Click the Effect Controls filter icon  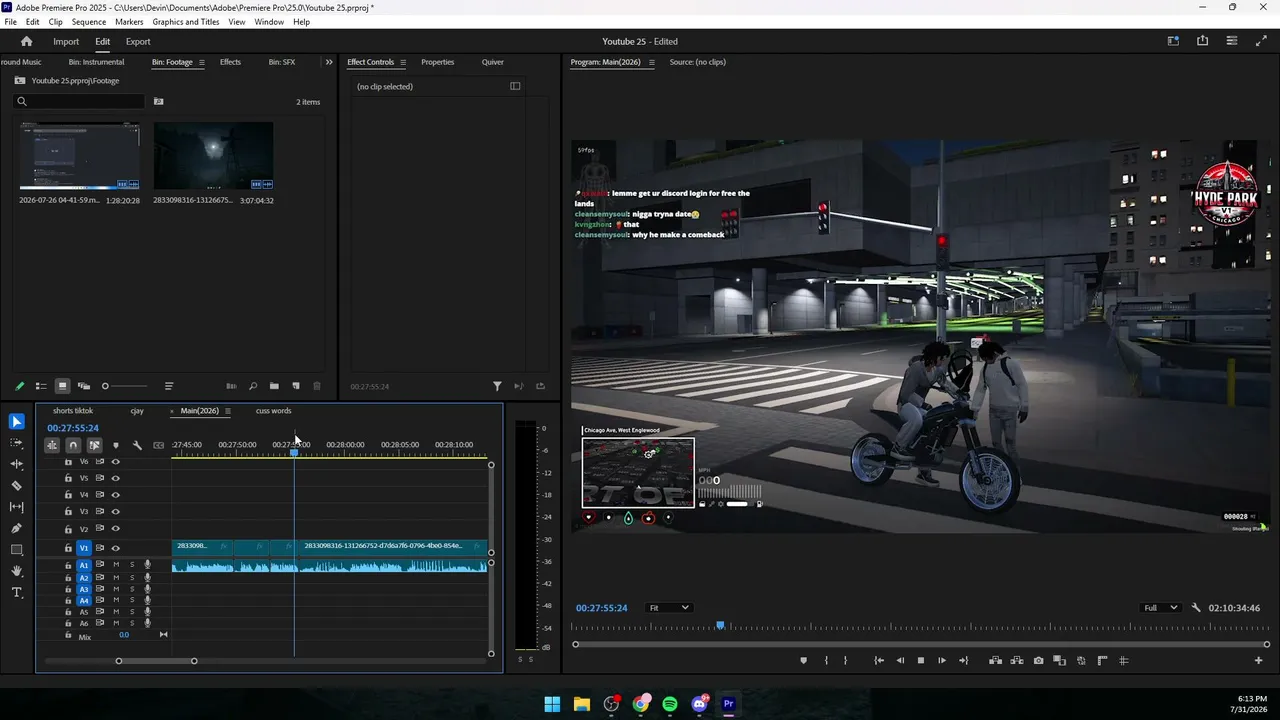tap(497, 386)
